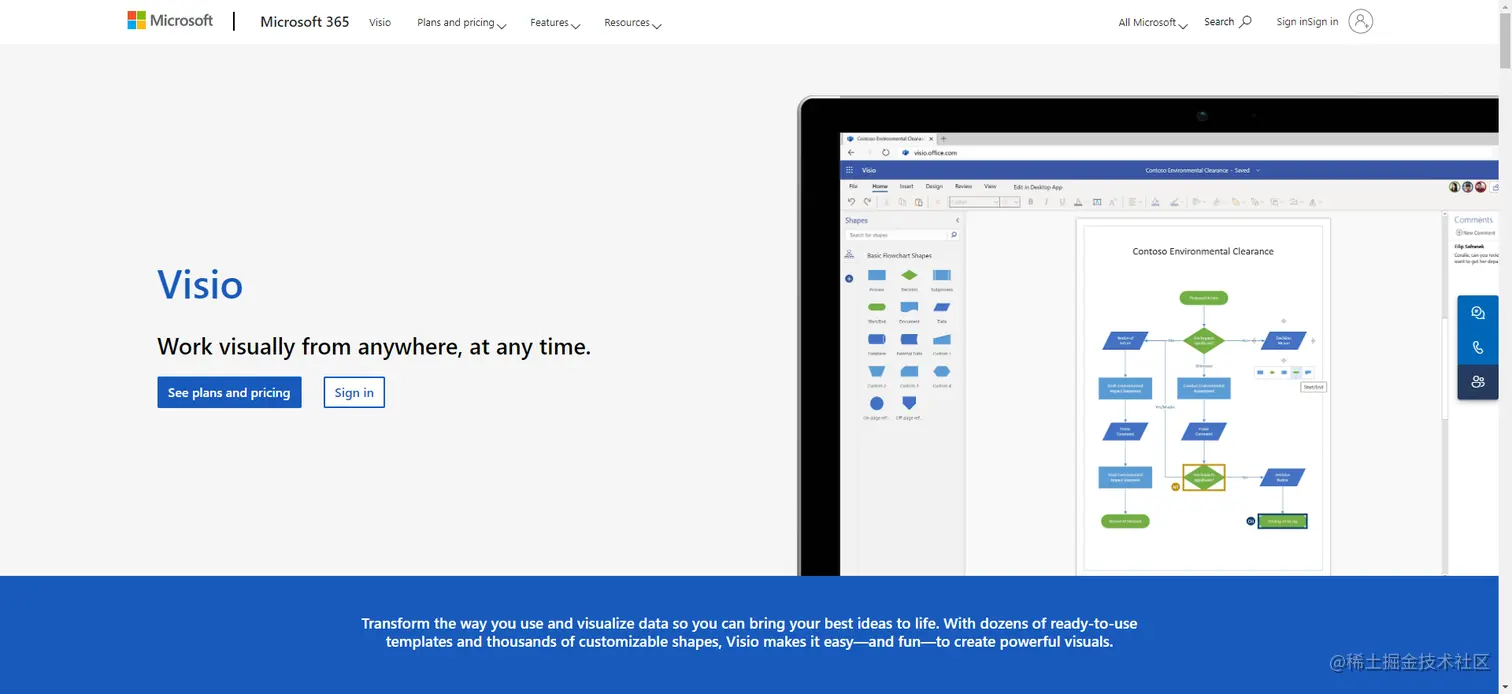Viewport: 1512px width, 694px height.
Task: Click the people icon in the floating side panel
Action: pyautogui.click(x=1478, y=382)
